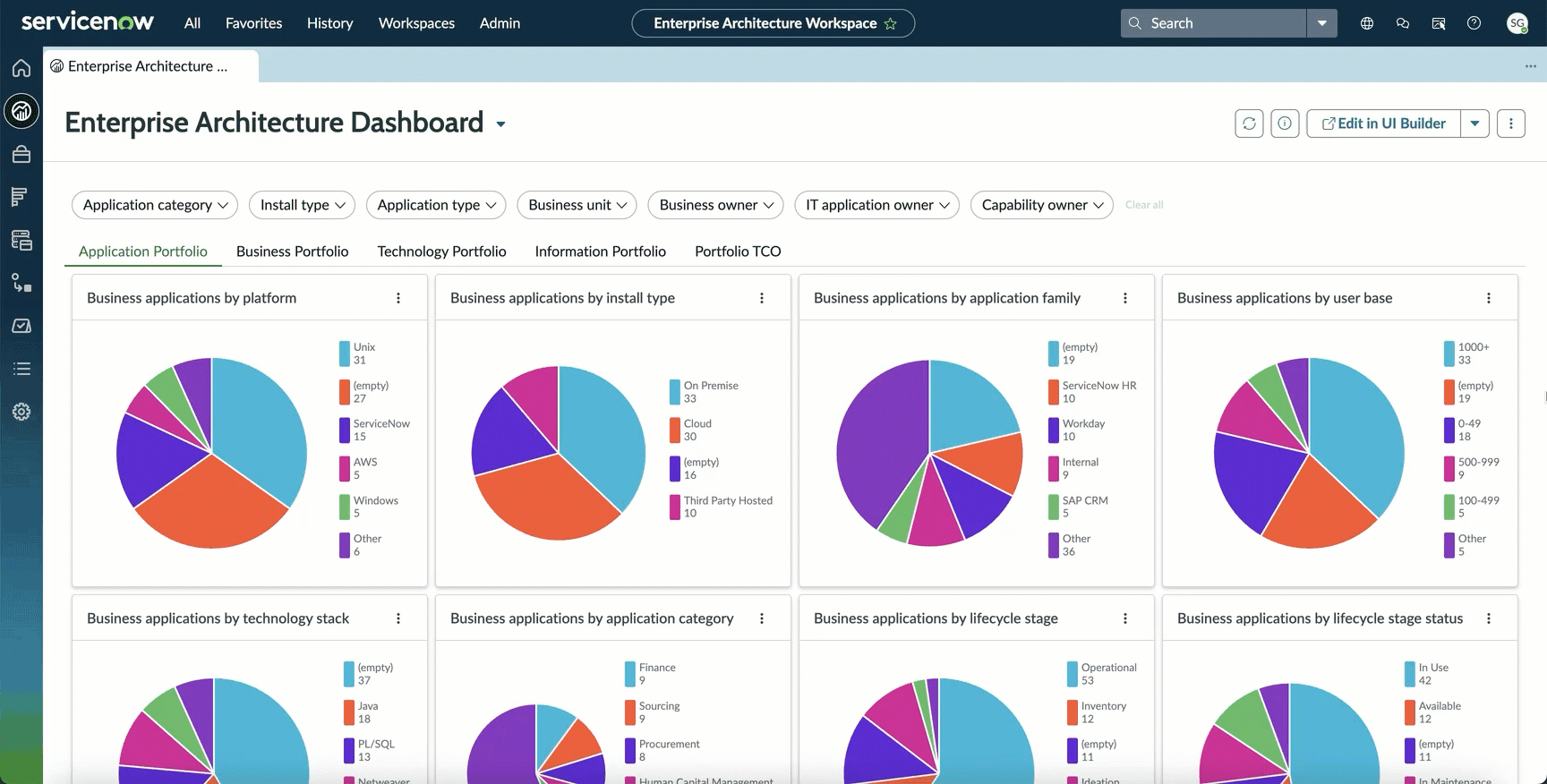Open the Home icon in left sidebar
This screenshot has height=784, width=1547.
[x=21, y=68]
